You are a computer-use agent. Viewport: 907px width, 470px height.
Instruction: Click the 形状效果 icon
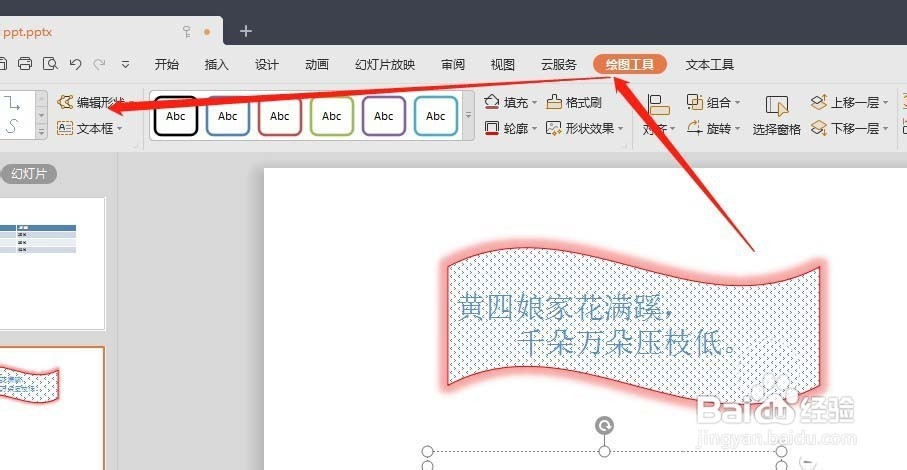pos(554,128)
